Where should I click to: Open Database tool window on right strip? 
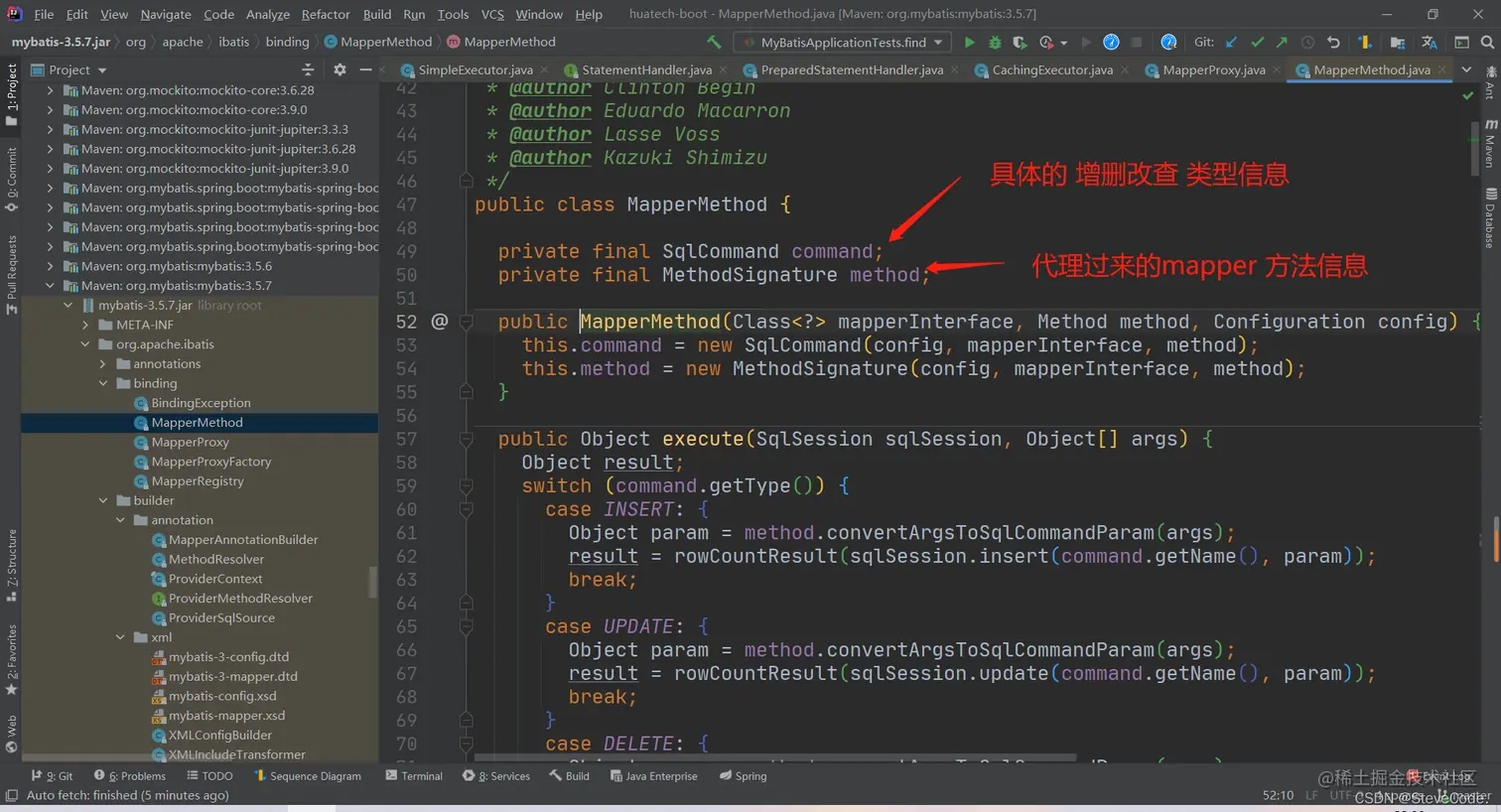1491,216
